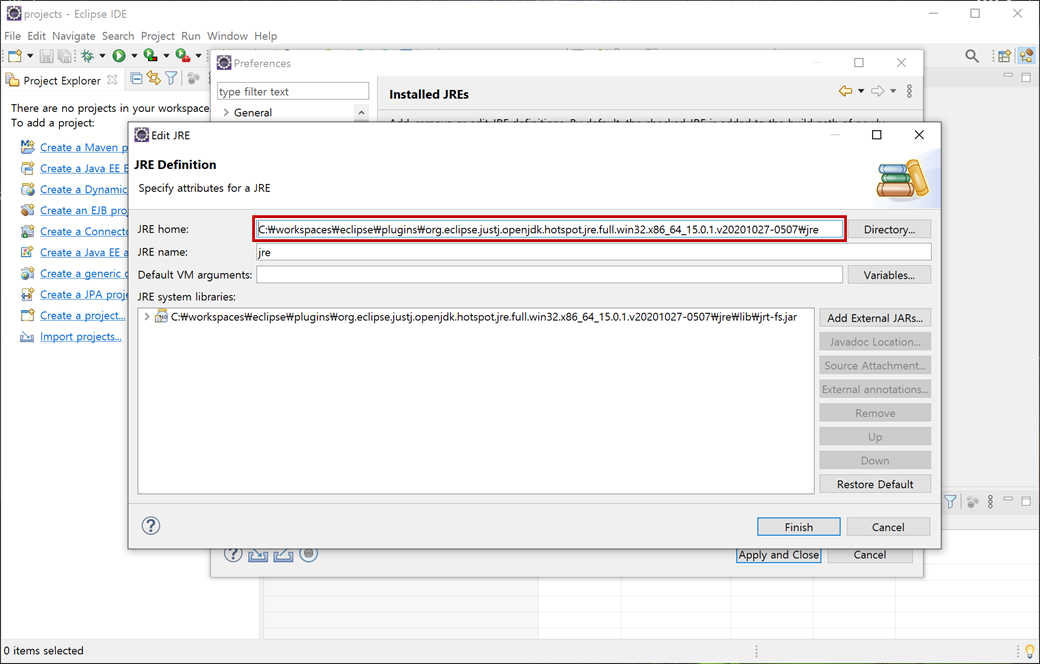The height and width of the screenshot is (664, 1040).
Task: Click in the JRE home field
Action: 549,229
